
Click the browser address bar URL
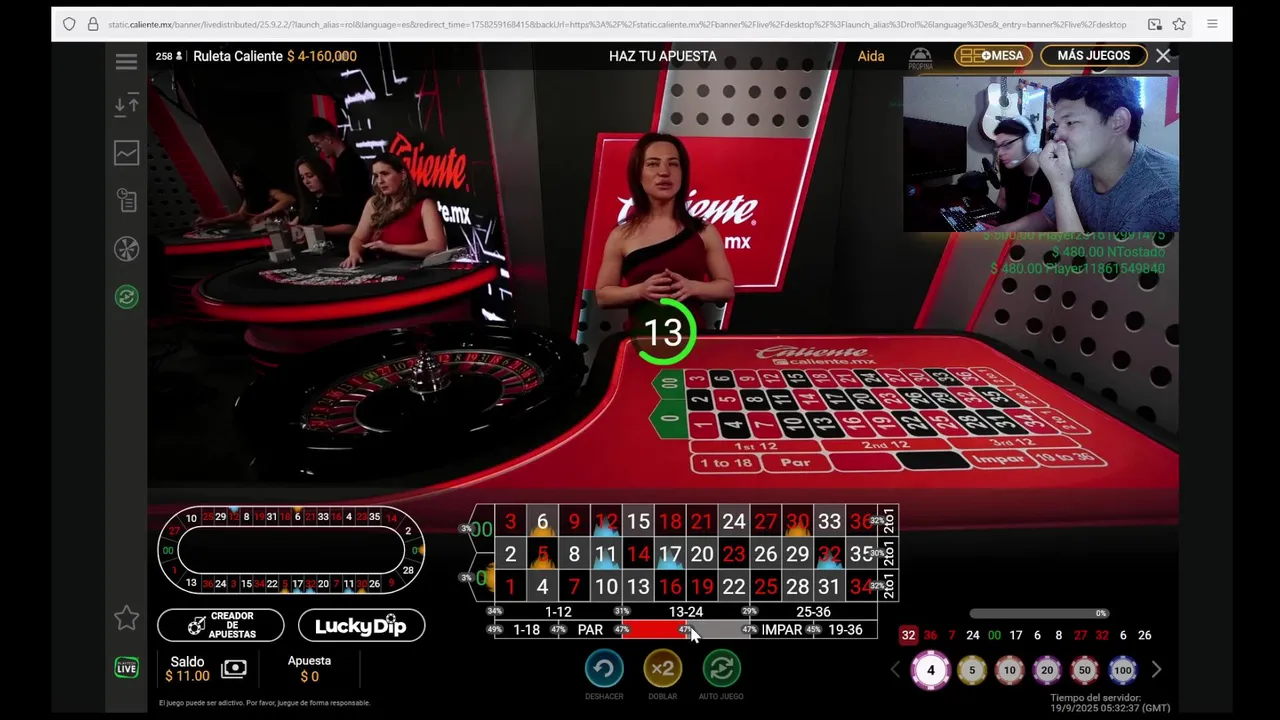tap(617, 24)
